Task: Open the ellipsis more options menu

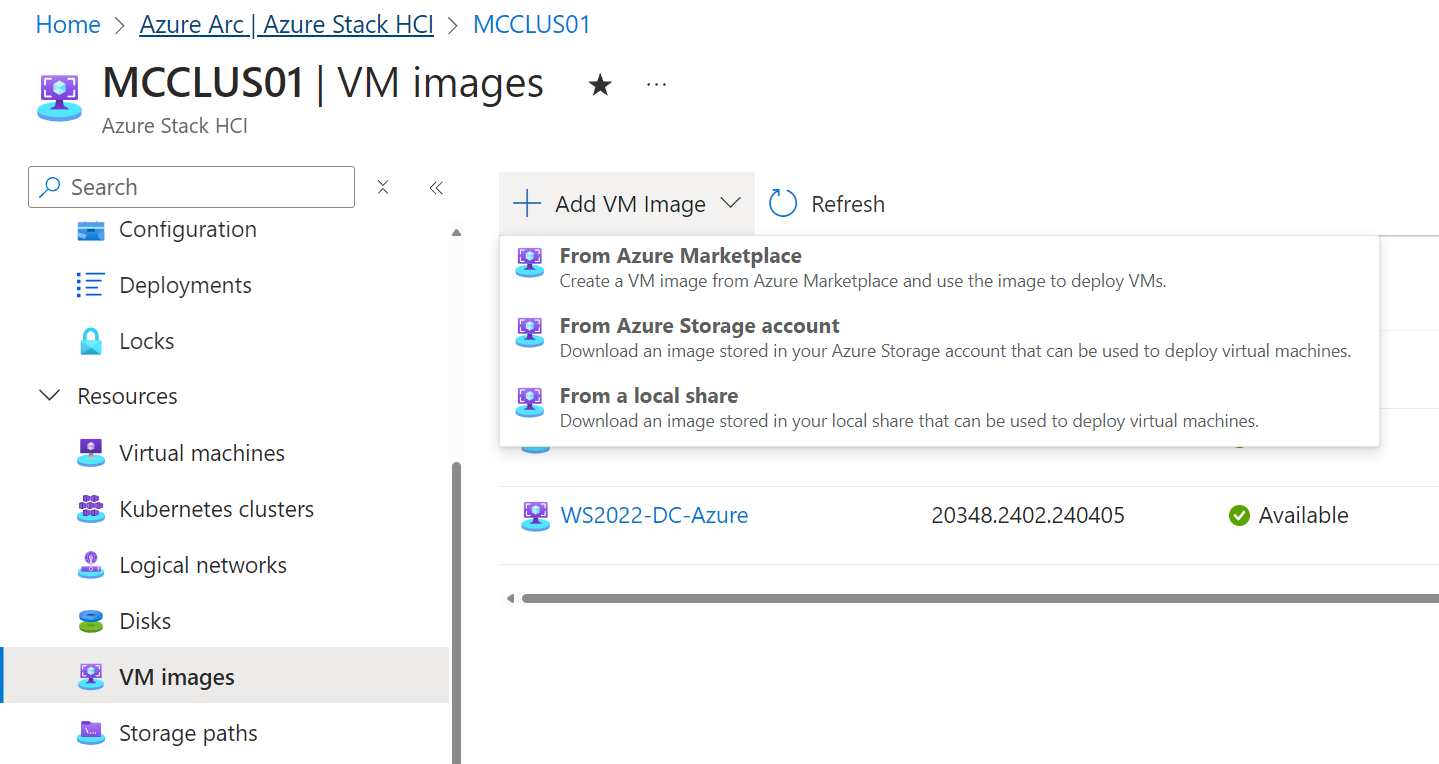Action: [655, 85]
